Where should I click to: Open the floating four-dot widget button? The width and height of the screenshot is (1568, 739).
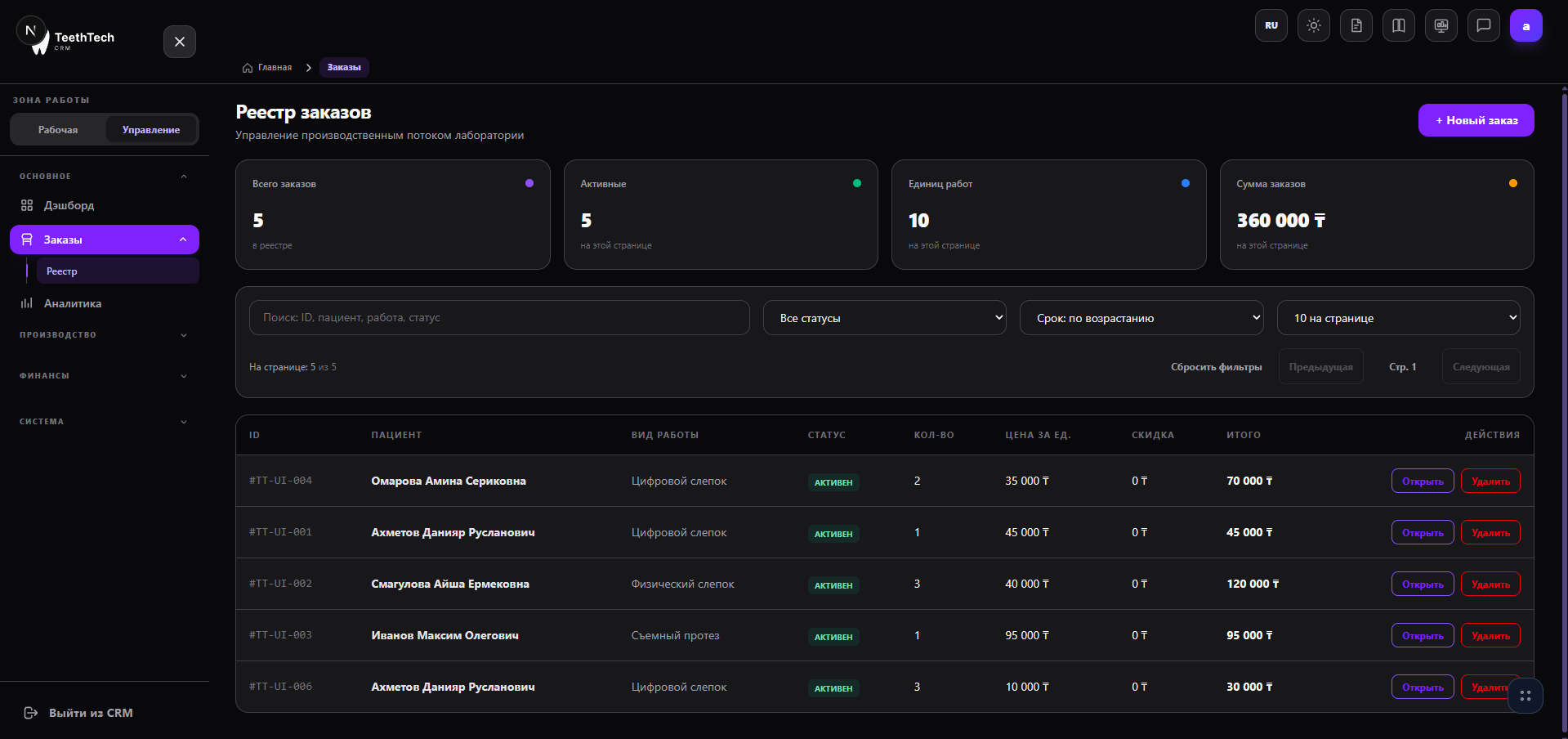[x=1526, y=696]
